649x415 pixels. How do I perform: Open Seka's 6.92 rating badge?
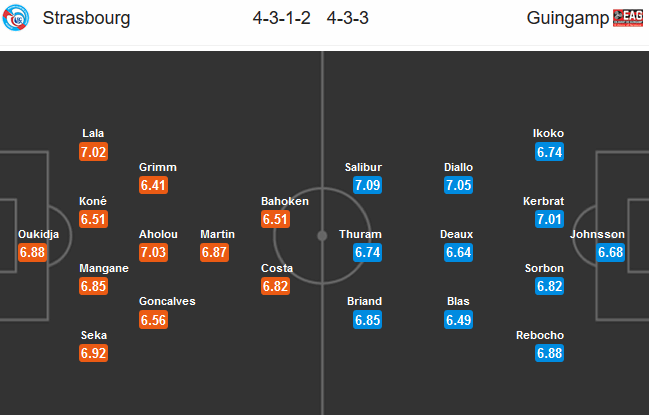coord(93,353)
